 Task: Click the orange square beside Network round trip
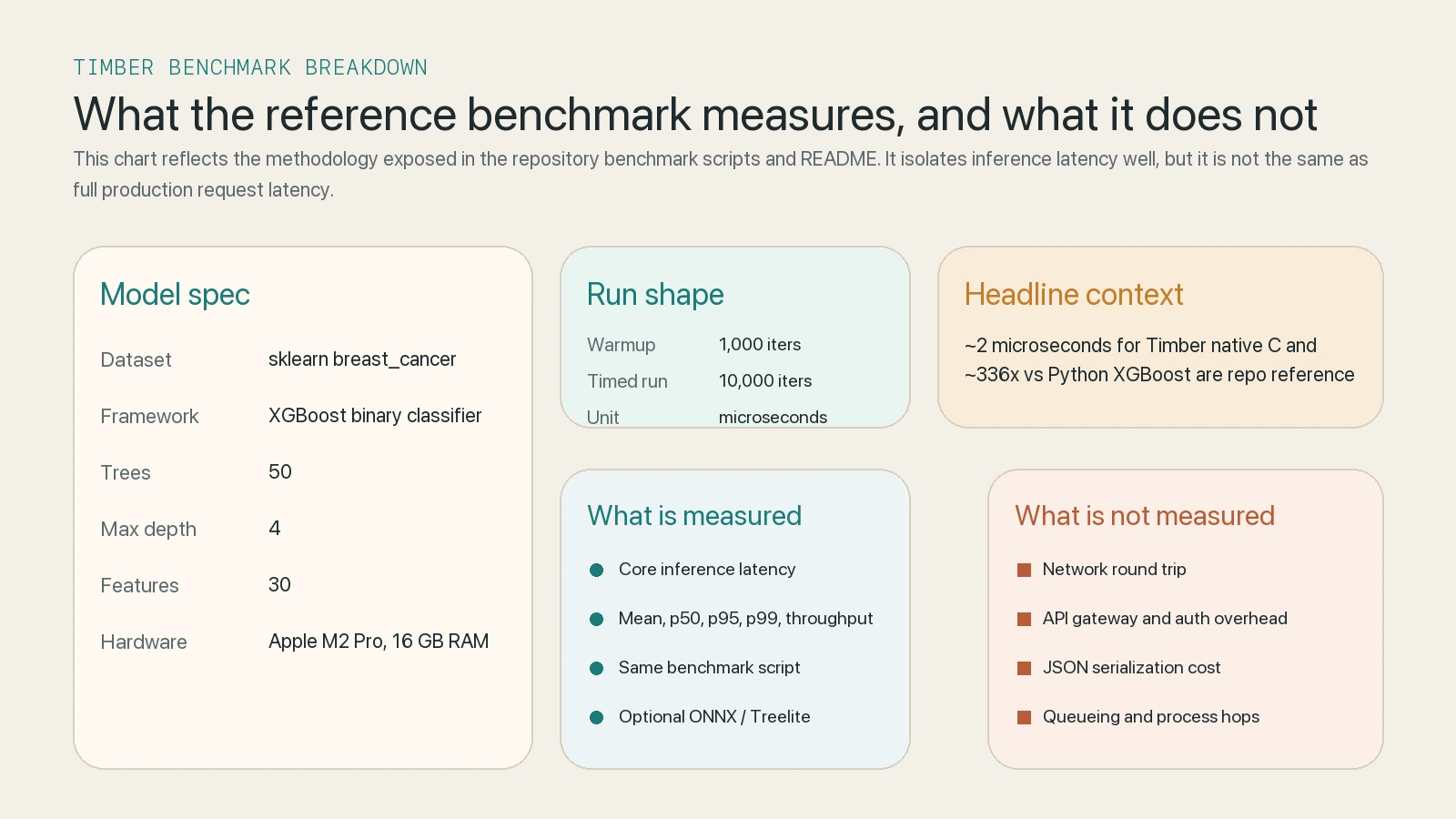pos(1023,570)
